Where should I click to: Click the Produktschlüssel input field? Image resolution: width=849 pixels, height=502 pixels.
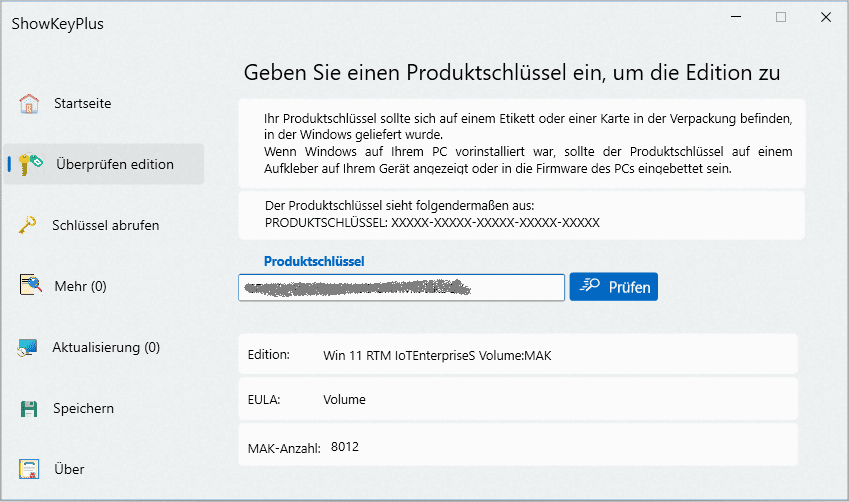tap(401, 288)
